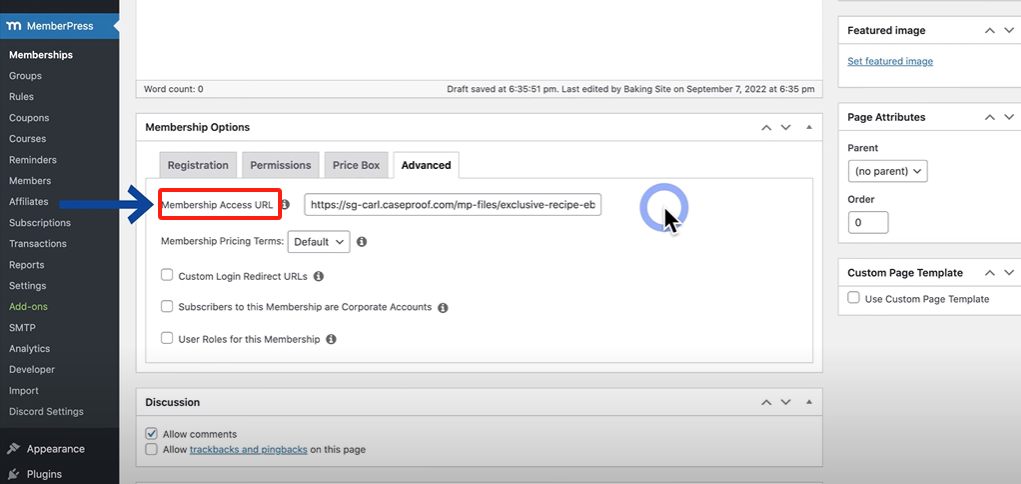Uncheck Allow comments checkbox
This screenshot has width=1021, height=484.
tap(152, 434)
